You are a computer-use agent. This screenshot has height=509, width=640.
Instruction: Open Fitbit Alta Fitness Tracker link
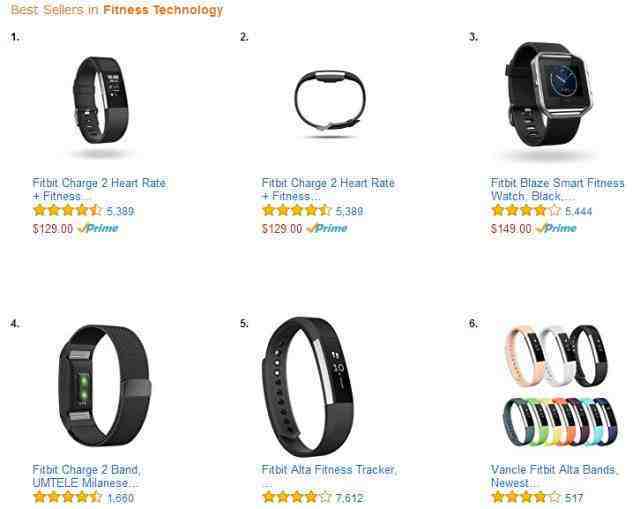(x=329, y=470)
